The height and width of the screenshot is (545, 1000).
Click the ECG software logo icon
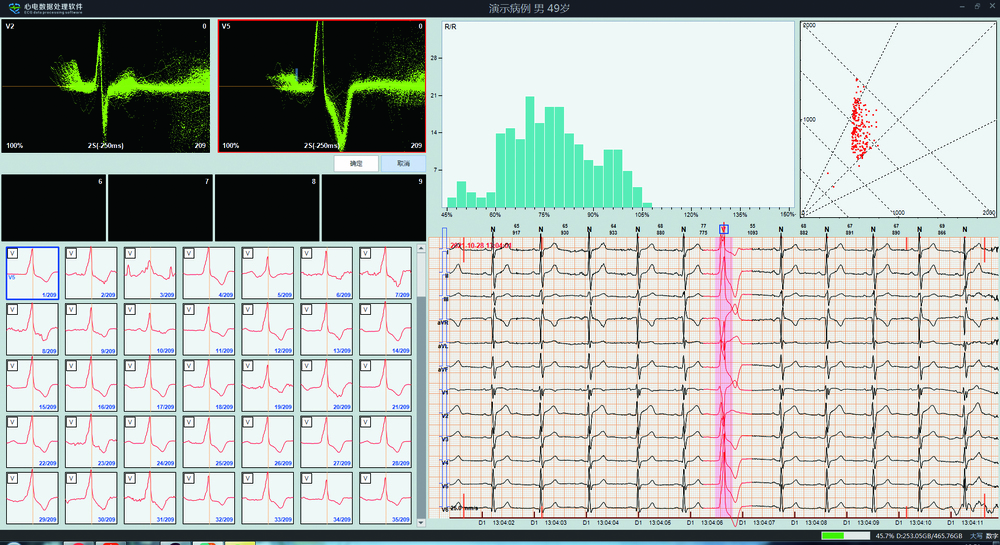click(x=14, y=7)
